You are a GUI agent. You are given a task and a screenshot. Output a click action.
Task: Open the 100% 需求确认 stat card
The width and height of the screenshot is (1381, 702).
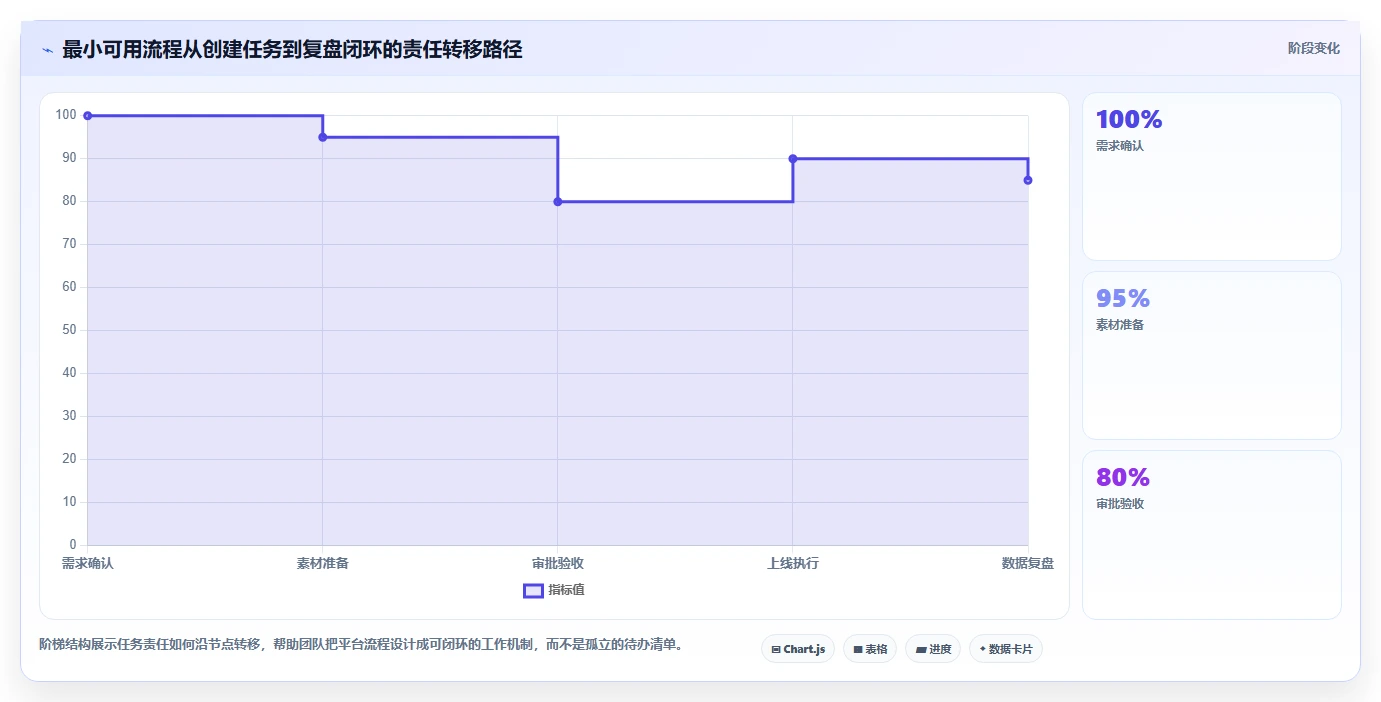point(1212,177)
